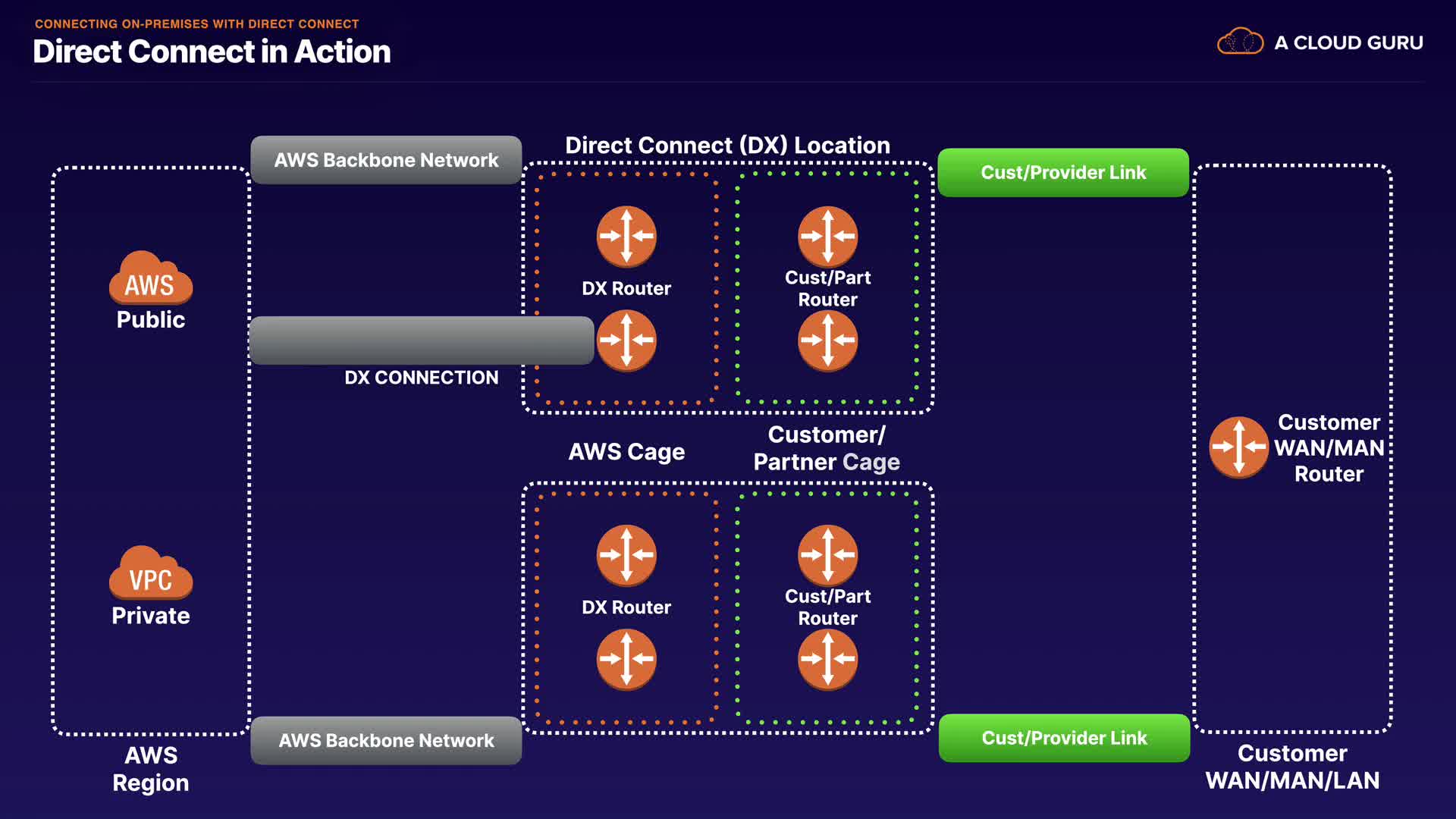
Task: Click the bottom AWS Backbone Network box
Action: (386, 740)
